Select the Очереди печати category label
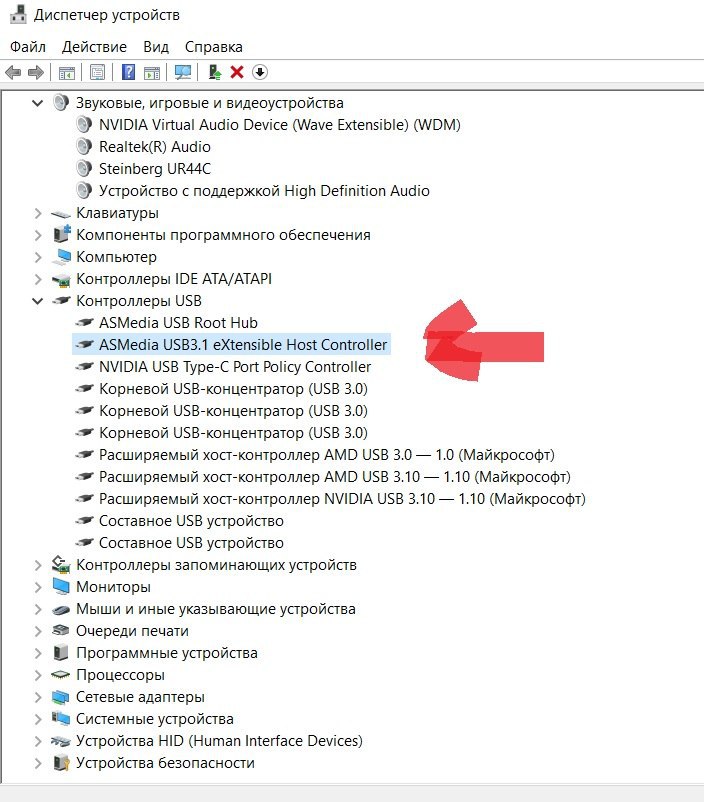 (132, 631)
